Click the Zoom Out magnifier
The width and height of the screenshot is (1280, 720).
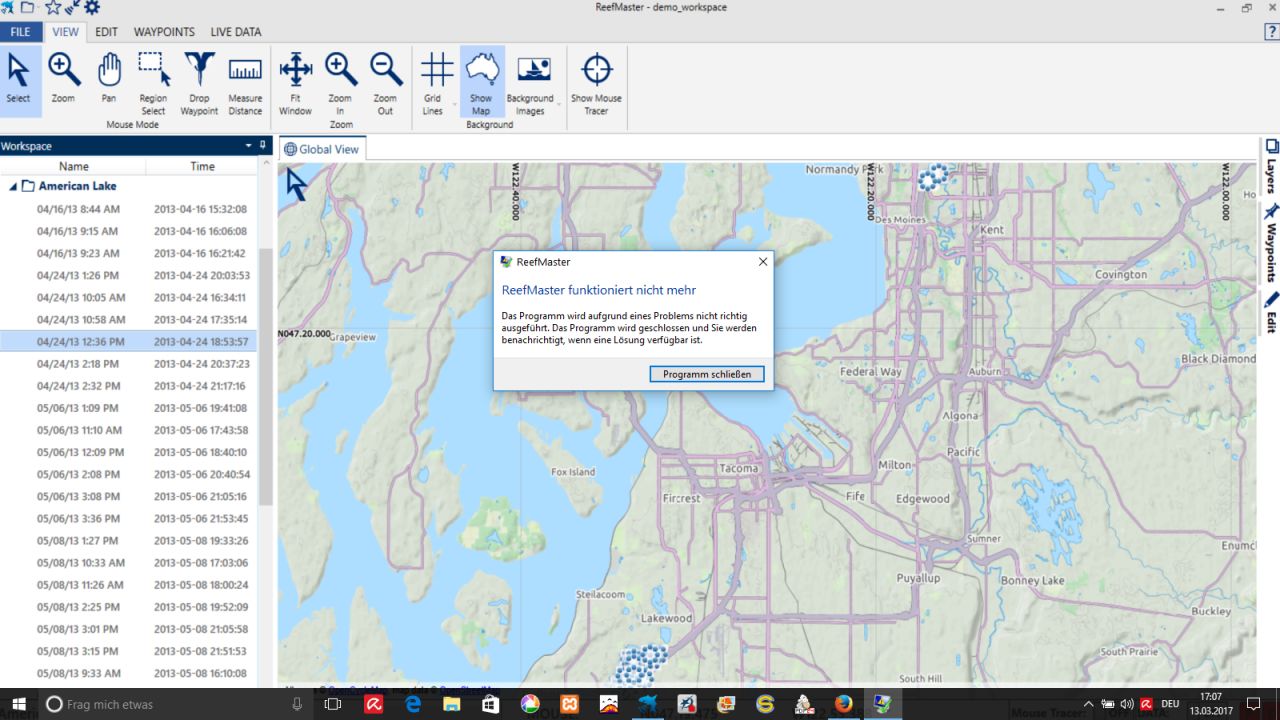click(x=385, y=78)
